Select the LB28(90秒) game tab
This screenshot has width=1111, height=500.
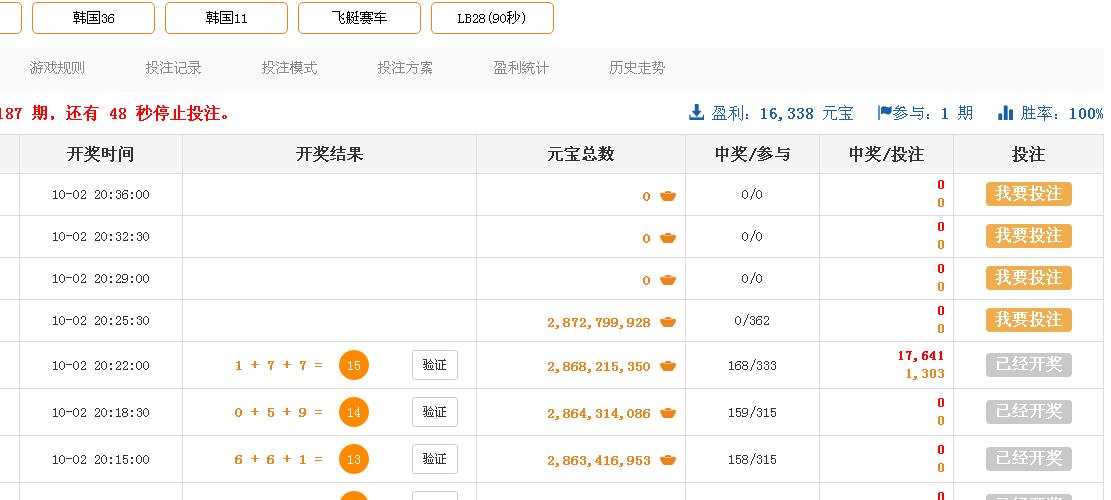pos(491,18)
